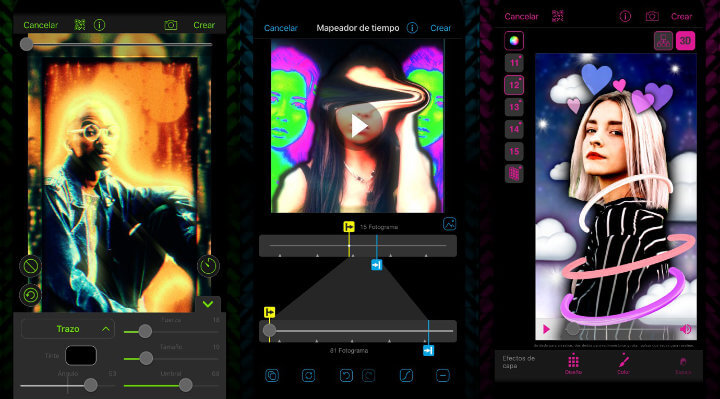Tap Cancelar in the pink editor screen

[x=521, y=17]
